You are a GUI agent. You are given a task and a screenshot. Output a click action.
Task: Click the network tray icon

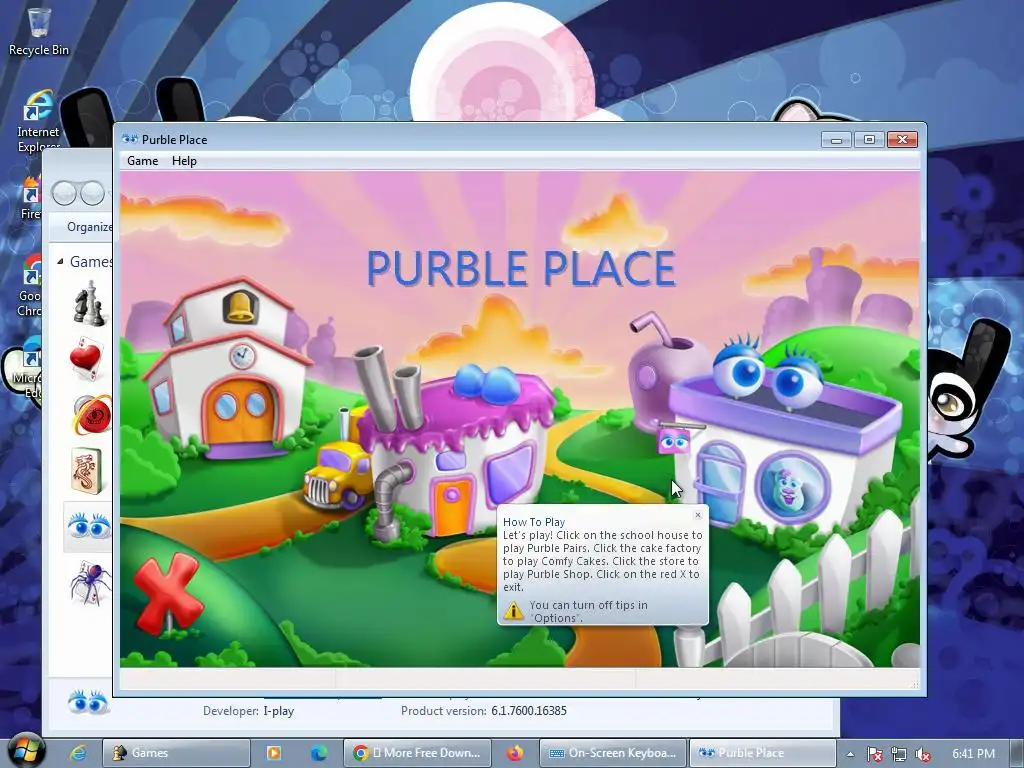pyautogui.click(x=899, y=754)
